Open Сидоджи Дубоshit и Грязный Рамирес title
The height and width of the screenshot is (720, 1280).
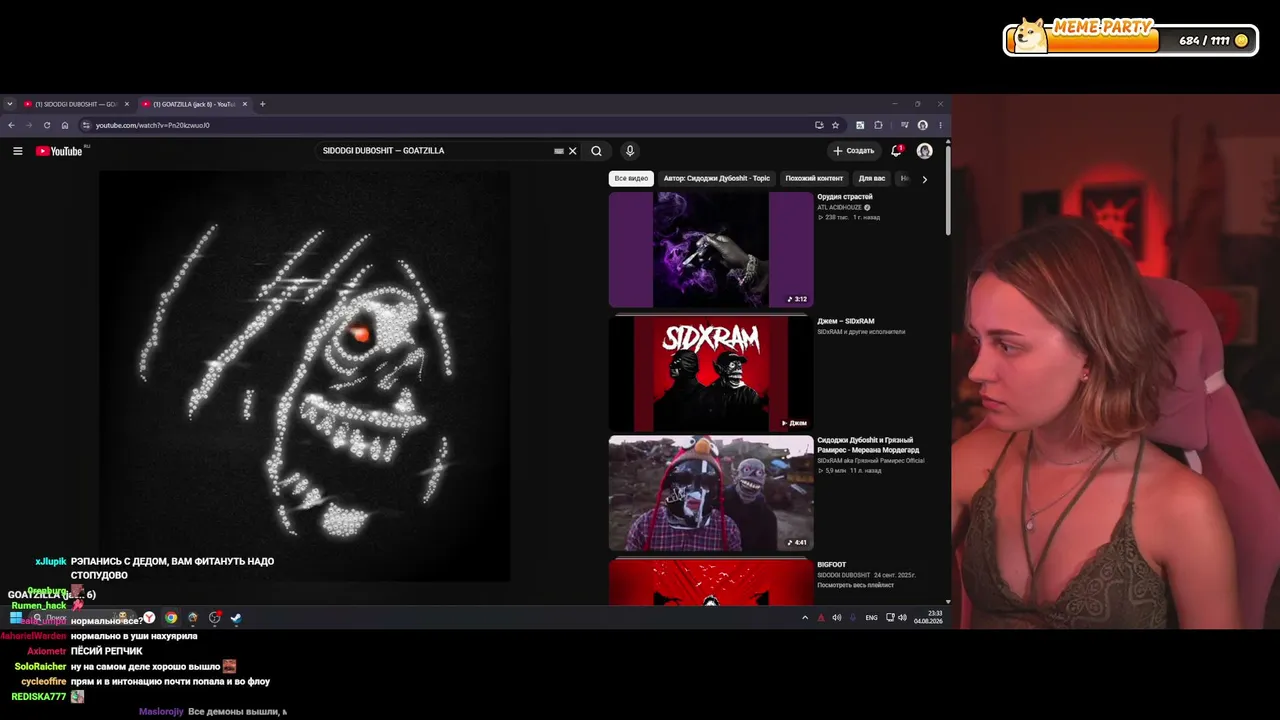(x=868, y=445)
